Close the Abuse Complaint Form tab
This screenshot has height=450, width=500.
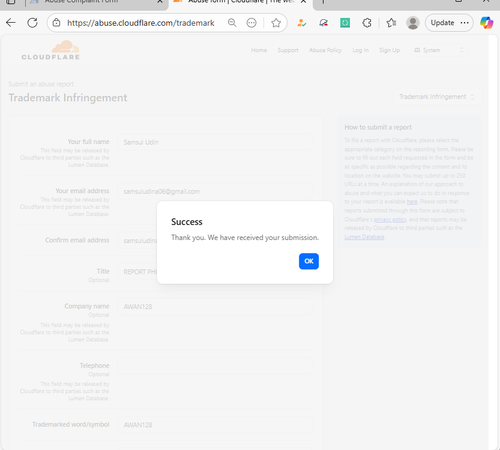click(x=160, y=2)
